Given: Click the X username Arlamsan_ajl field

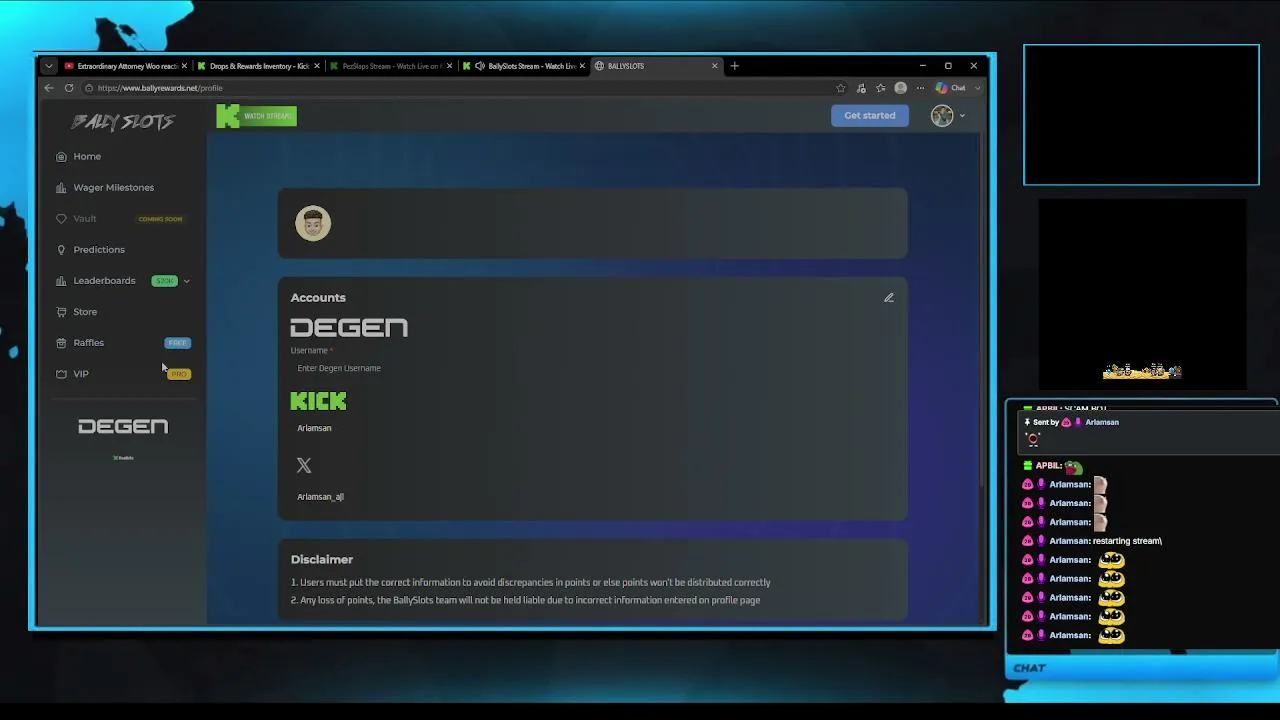Looking at the screenshot, I should tap(592, 497).
